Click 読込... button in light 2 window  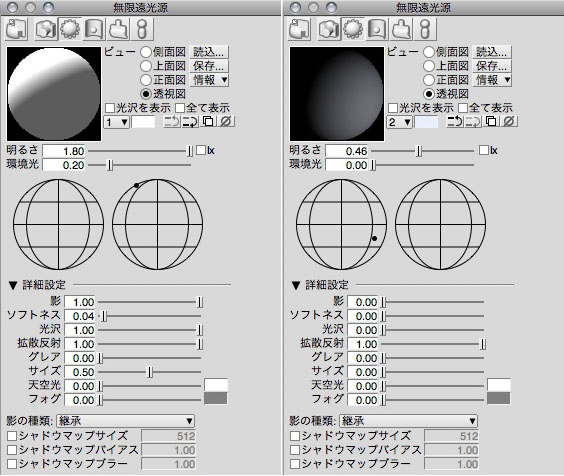491,52
